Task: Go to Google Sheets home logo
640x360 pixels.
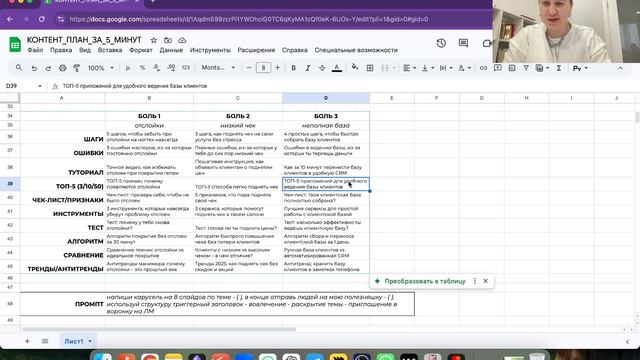Action: (x=15, y=44)
